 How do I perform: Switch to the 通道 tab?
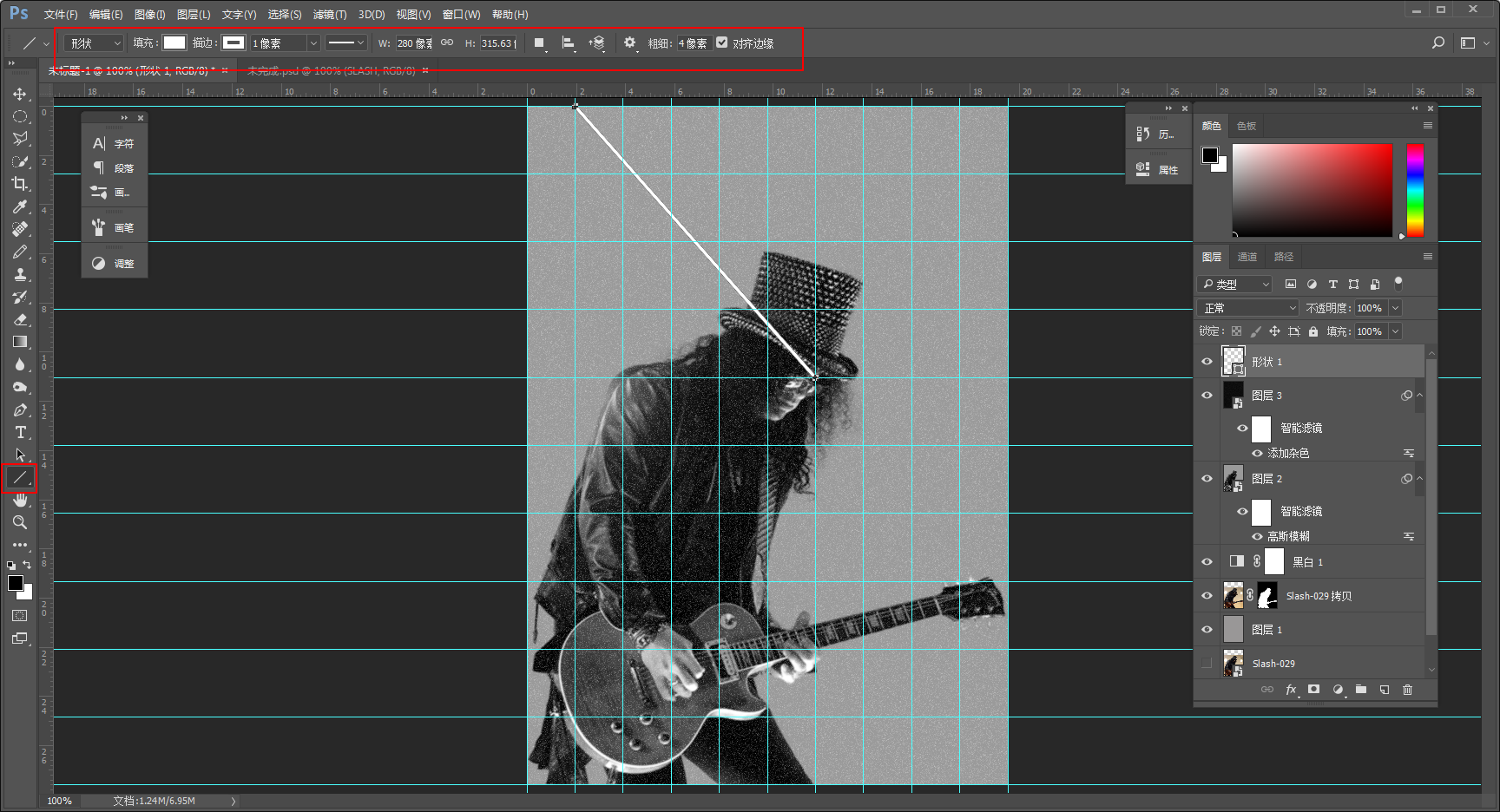[1247, 257]
